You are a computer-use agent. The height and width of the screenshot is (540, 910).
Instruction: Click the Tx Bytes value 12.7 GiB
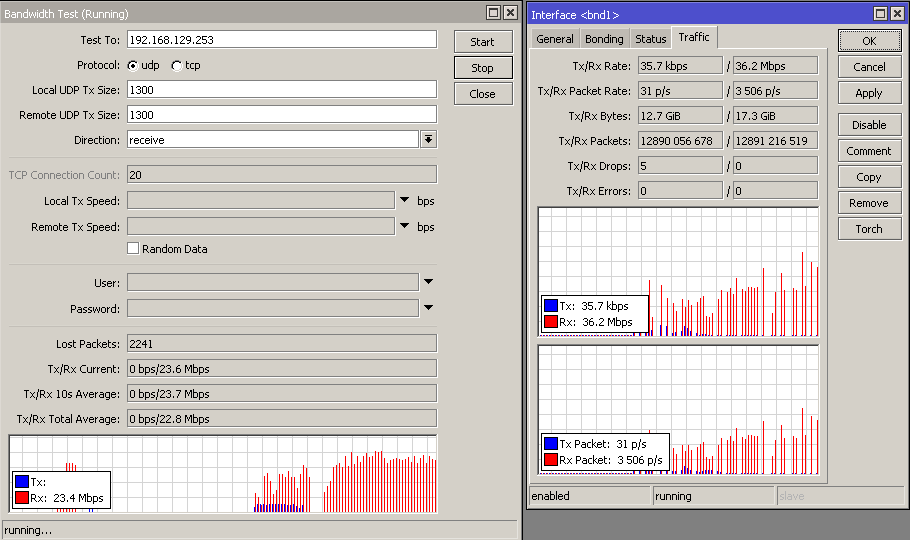(x=680, y=116)
